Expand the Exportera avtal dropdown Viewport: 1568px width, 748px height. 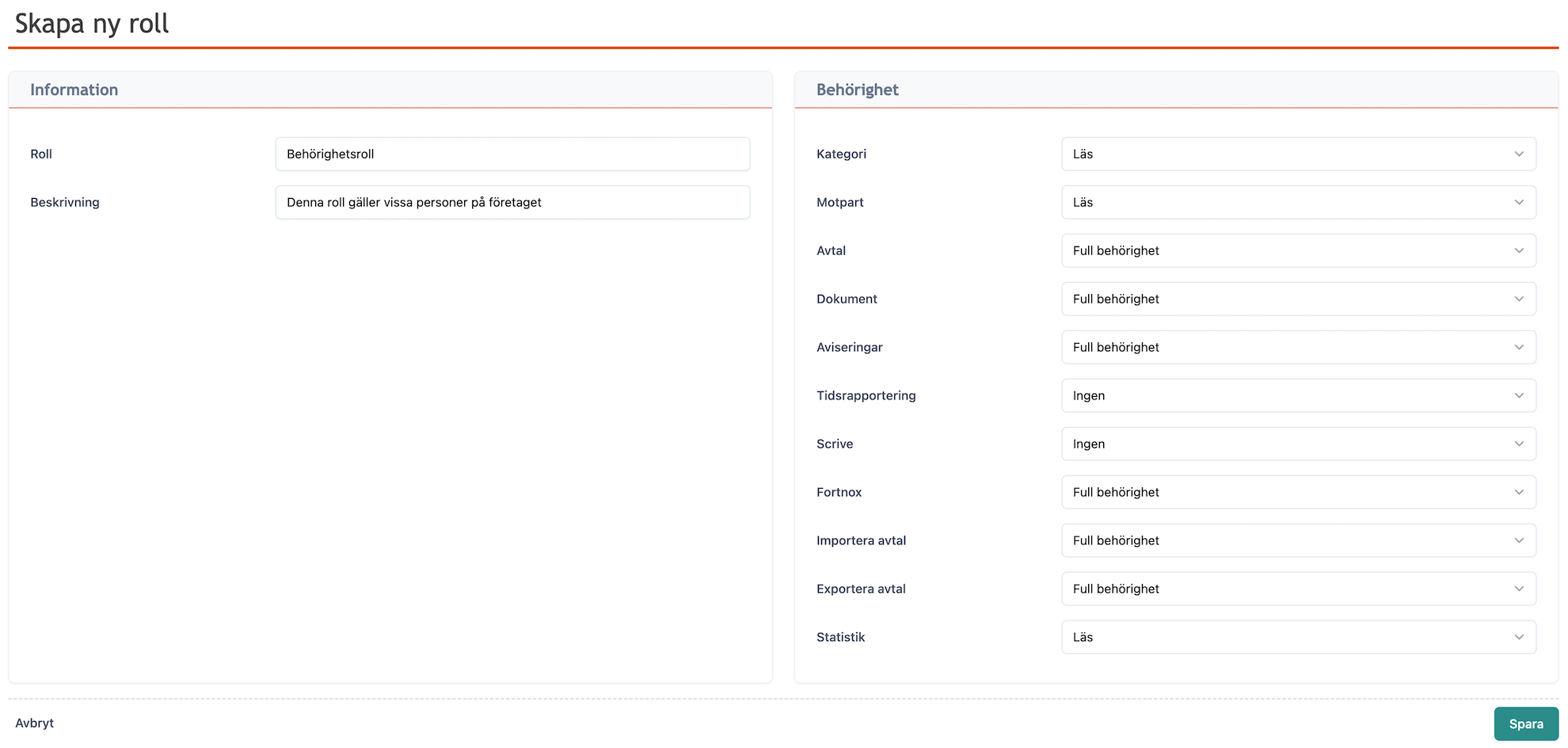[1297, 589]
